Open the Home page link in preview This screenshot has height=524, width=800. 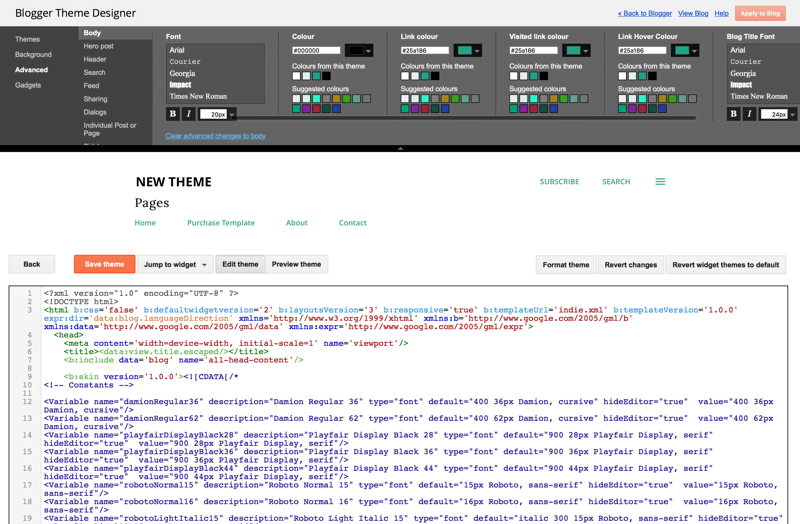[145, 223]
